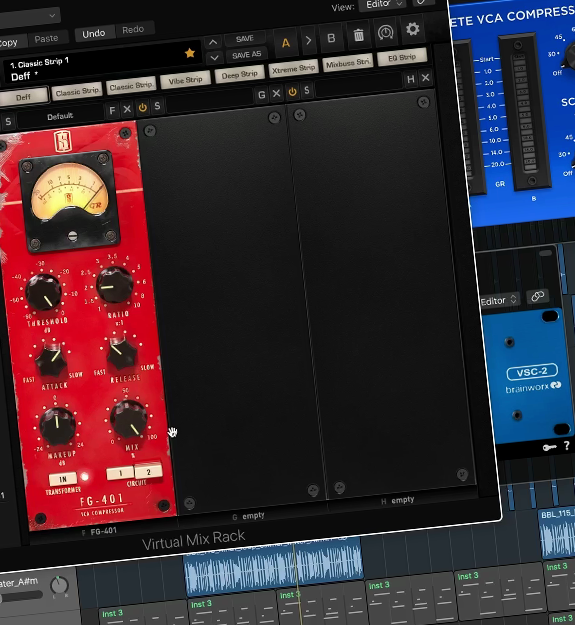The image size is (575, 625).
Task: Click the FG-401 Mix knob
Action: tap(128, 419)
